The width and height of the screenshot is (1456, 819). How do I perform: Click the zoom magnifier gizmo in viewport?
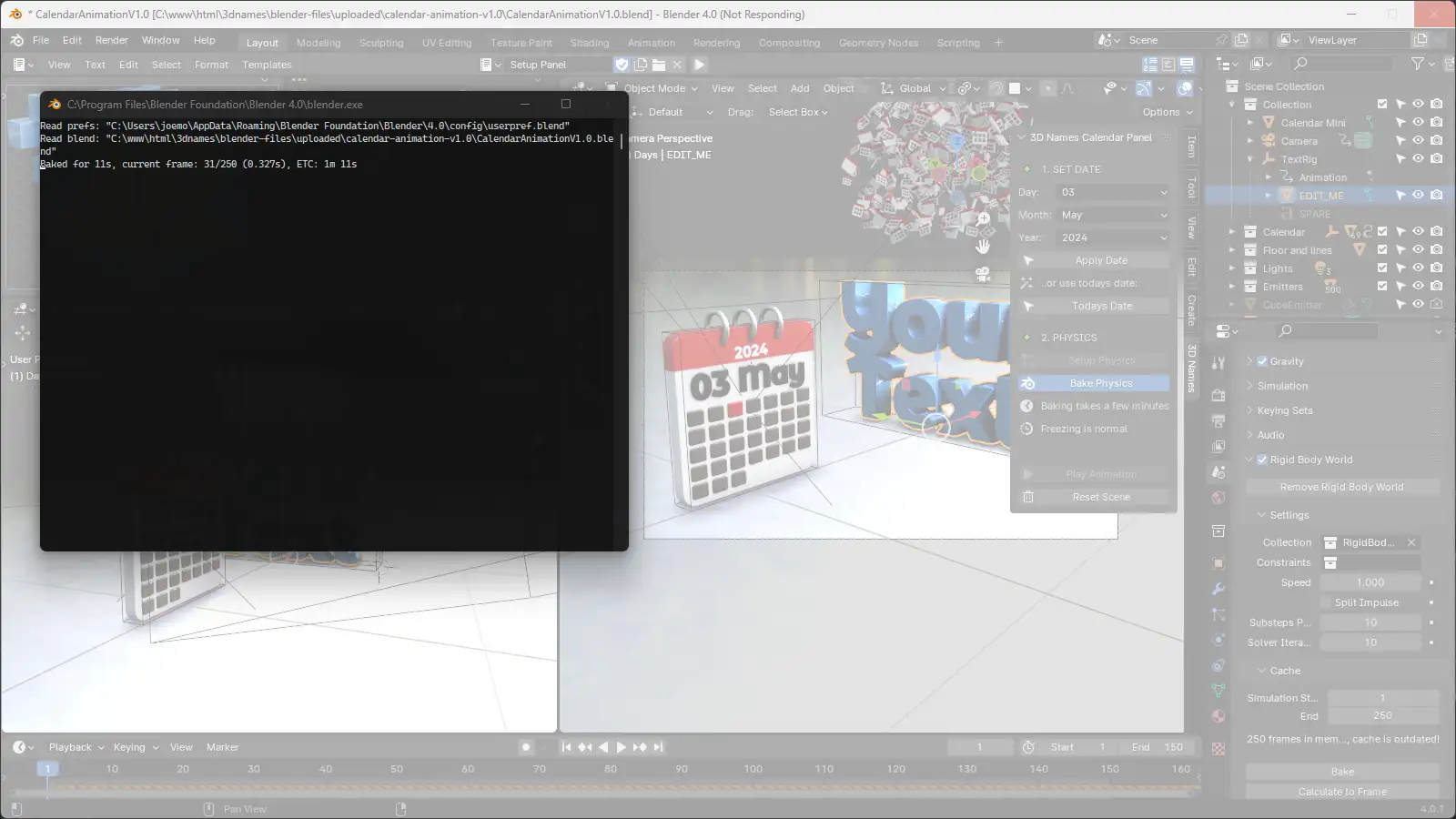pyautogui.click(x=983, y=218)
